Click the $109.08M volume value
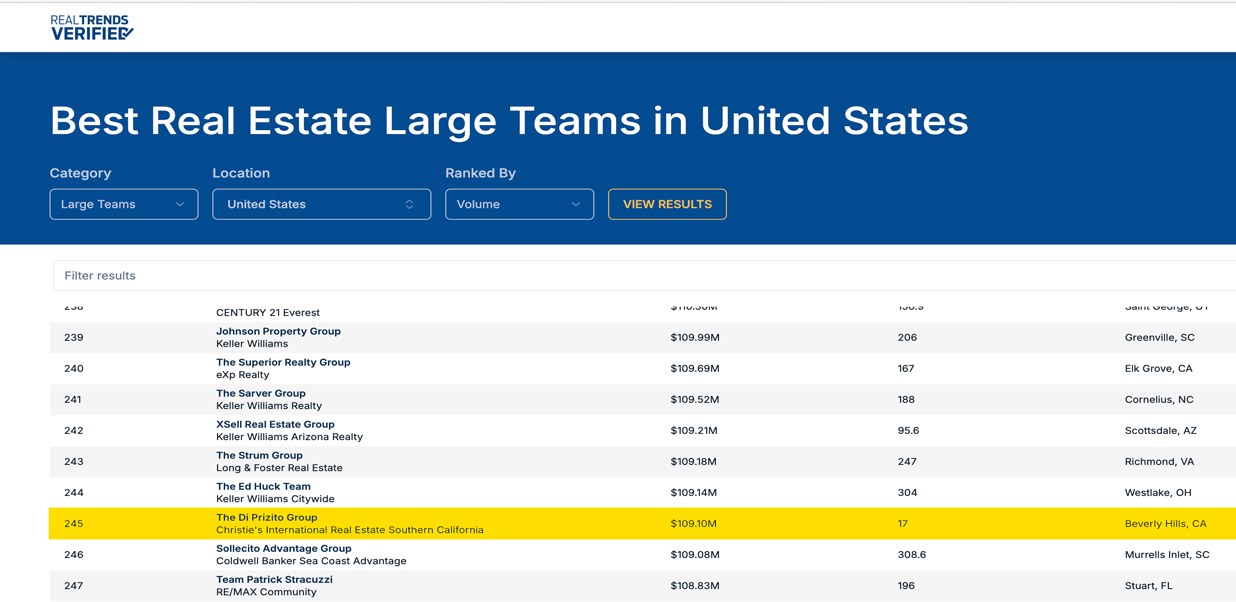The image size is (1236, 602). (x=695, y=555)
